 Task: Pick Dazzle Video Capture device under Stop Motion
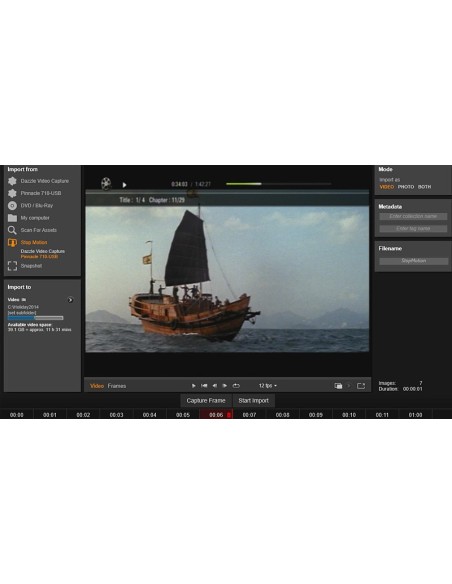coord(42,251)
